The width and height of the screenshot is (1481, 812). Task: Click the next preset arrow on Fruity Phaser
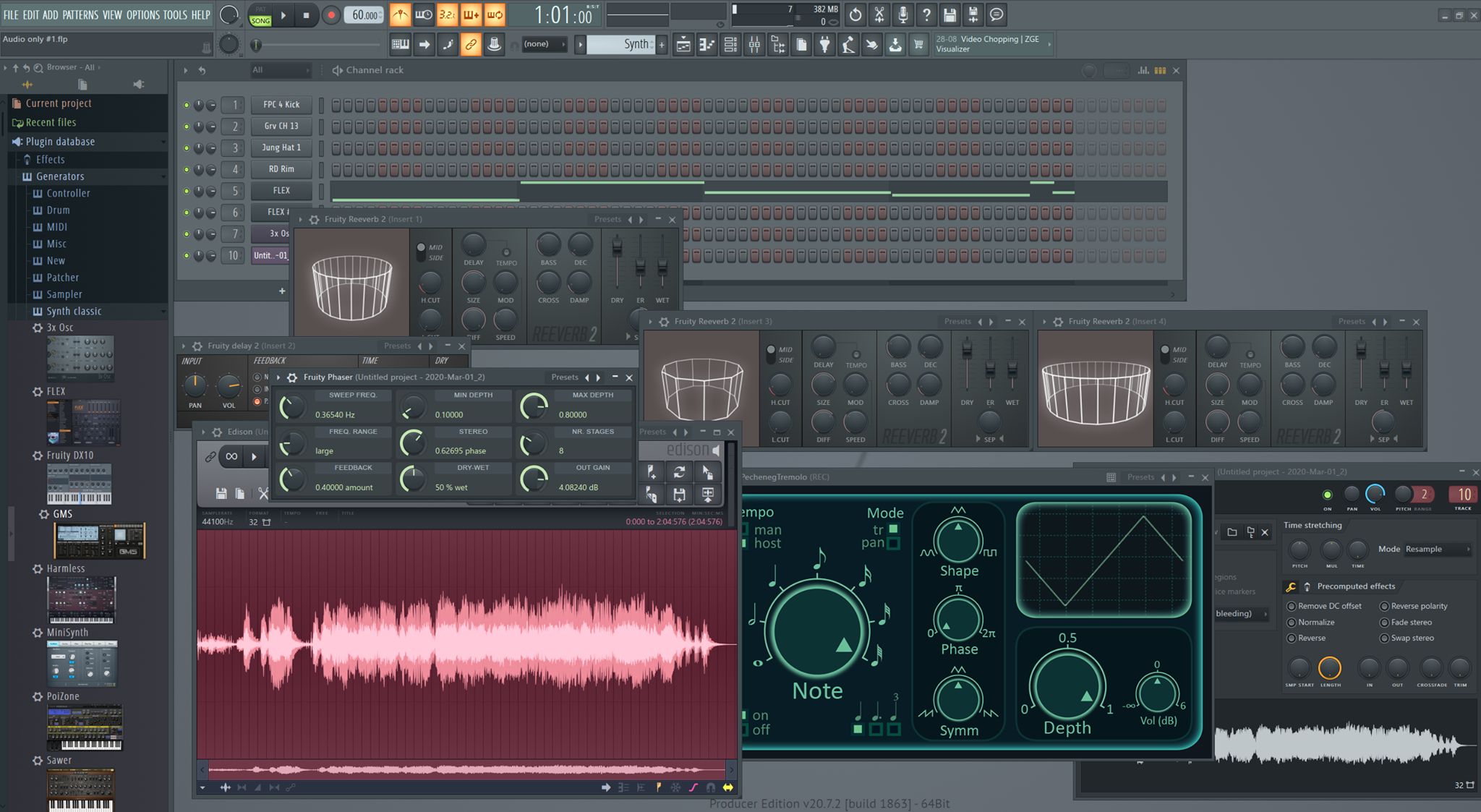click(x=598, y=377)
